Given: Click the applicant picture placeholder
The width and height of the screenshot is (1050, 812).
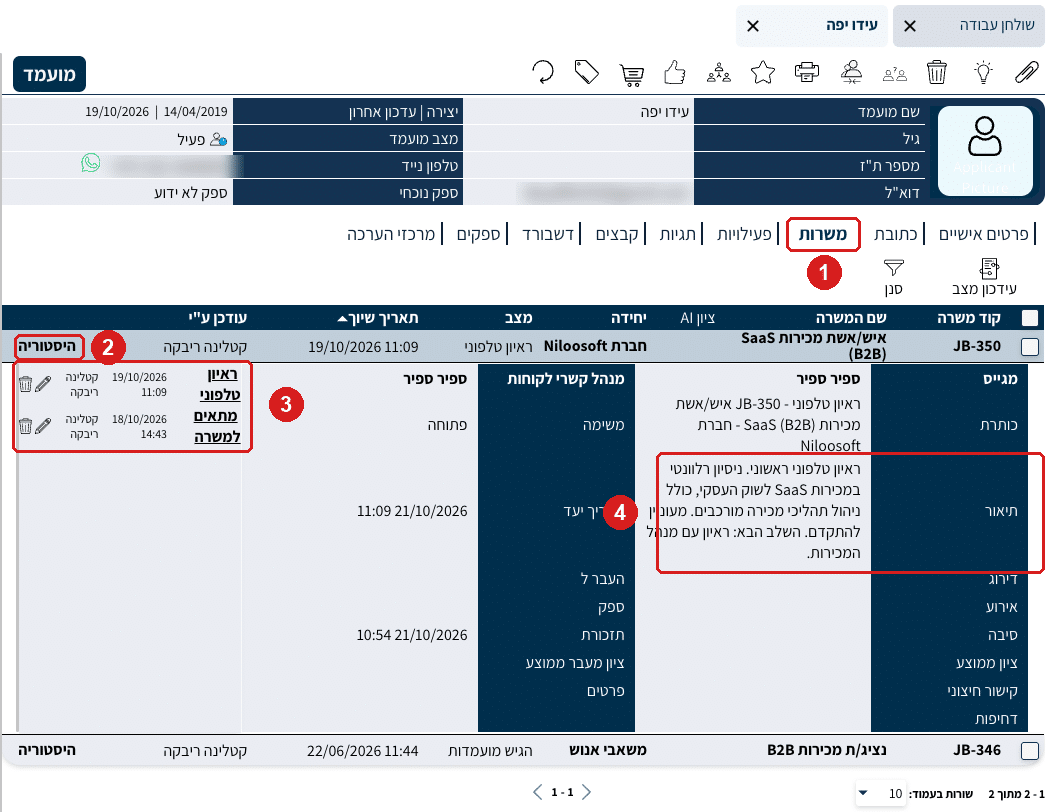Looking at the screenshot, I should tap(984, 151).
